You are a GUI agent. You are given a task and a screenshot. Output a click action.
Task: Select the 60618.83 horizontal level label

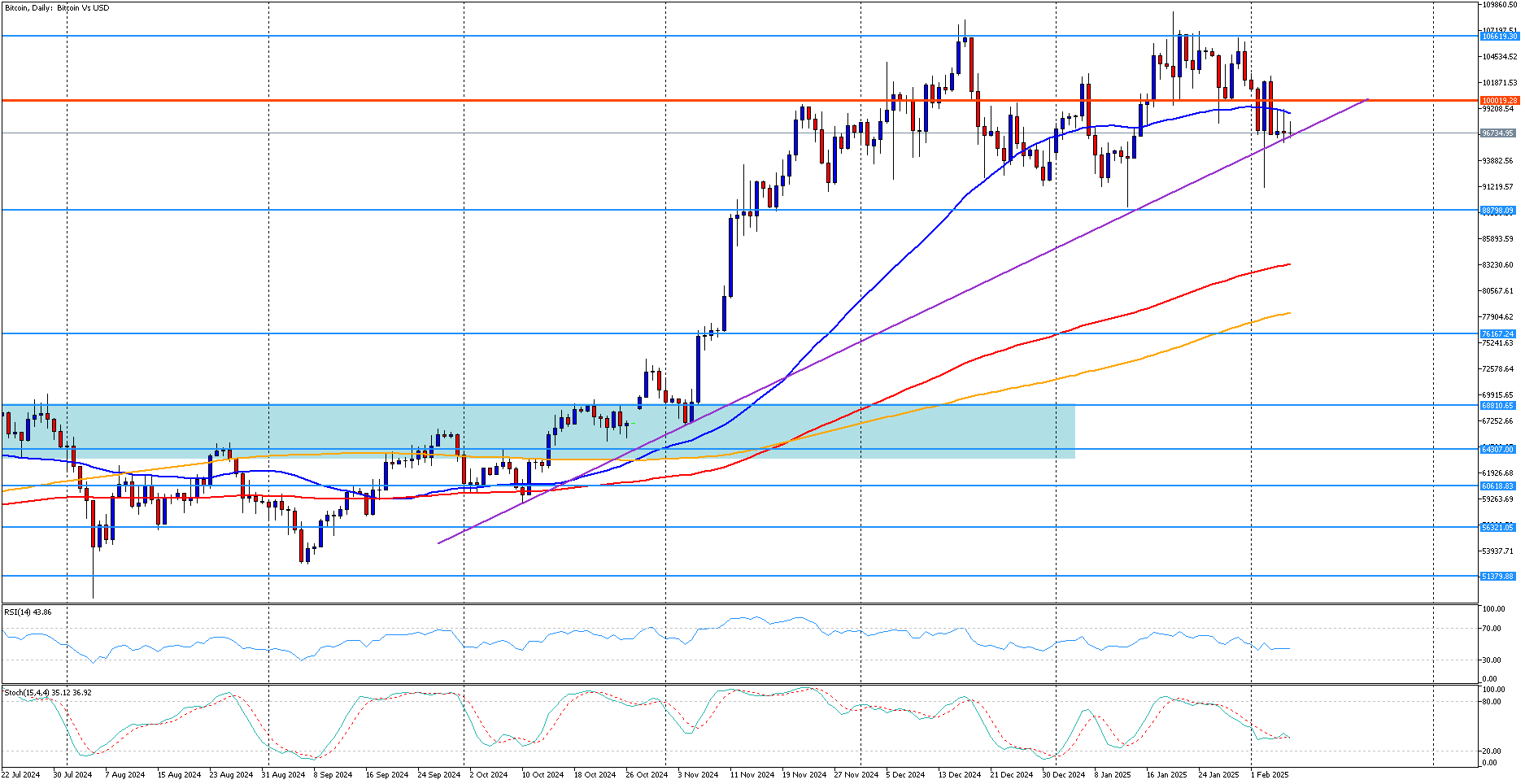pos(1497,486)
